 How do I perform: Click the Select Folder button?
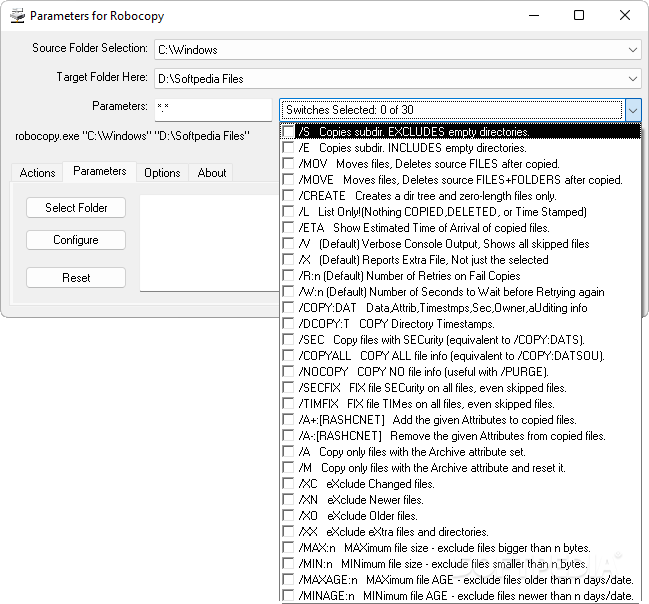point(76,207)
